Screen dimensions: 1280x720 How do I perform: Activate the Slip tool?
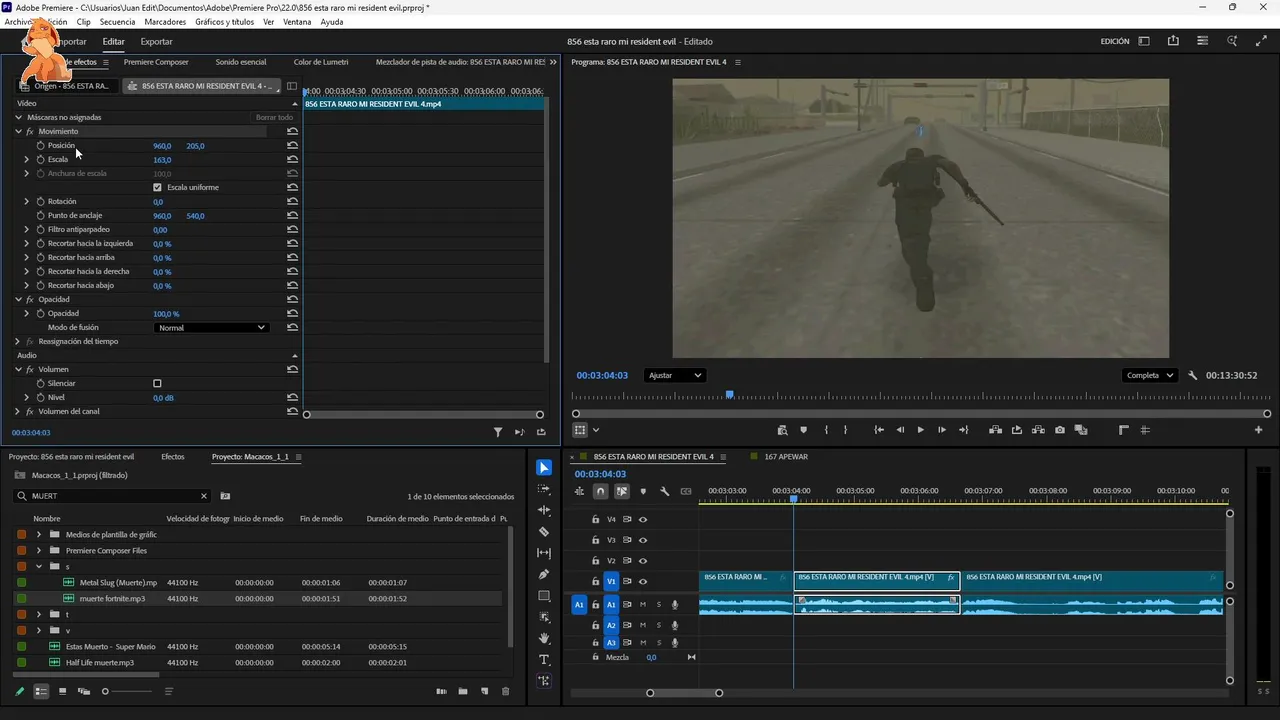tap(544, 553)
